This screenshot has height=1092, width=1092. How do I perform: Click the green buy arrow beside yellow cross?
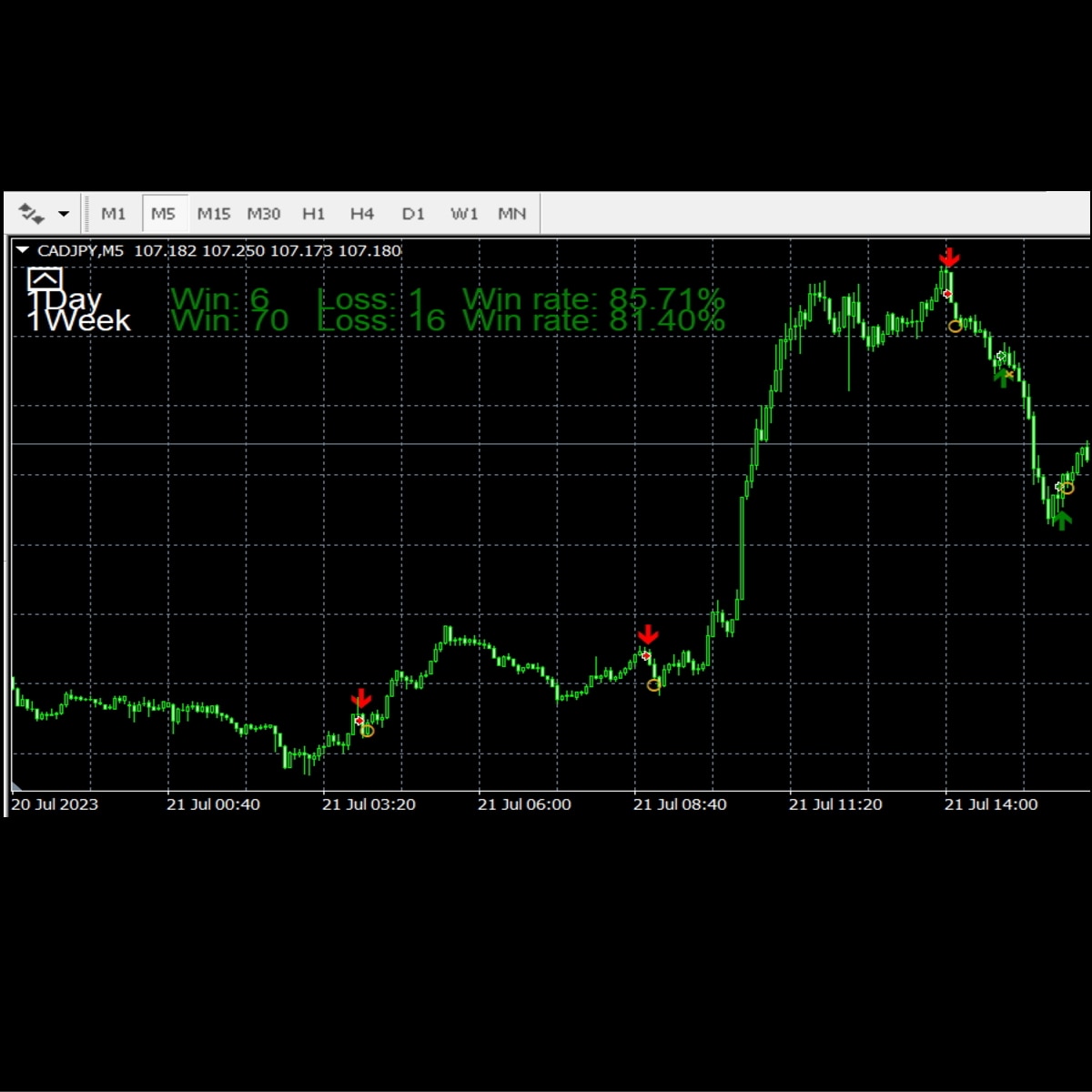pos(1003,378)
